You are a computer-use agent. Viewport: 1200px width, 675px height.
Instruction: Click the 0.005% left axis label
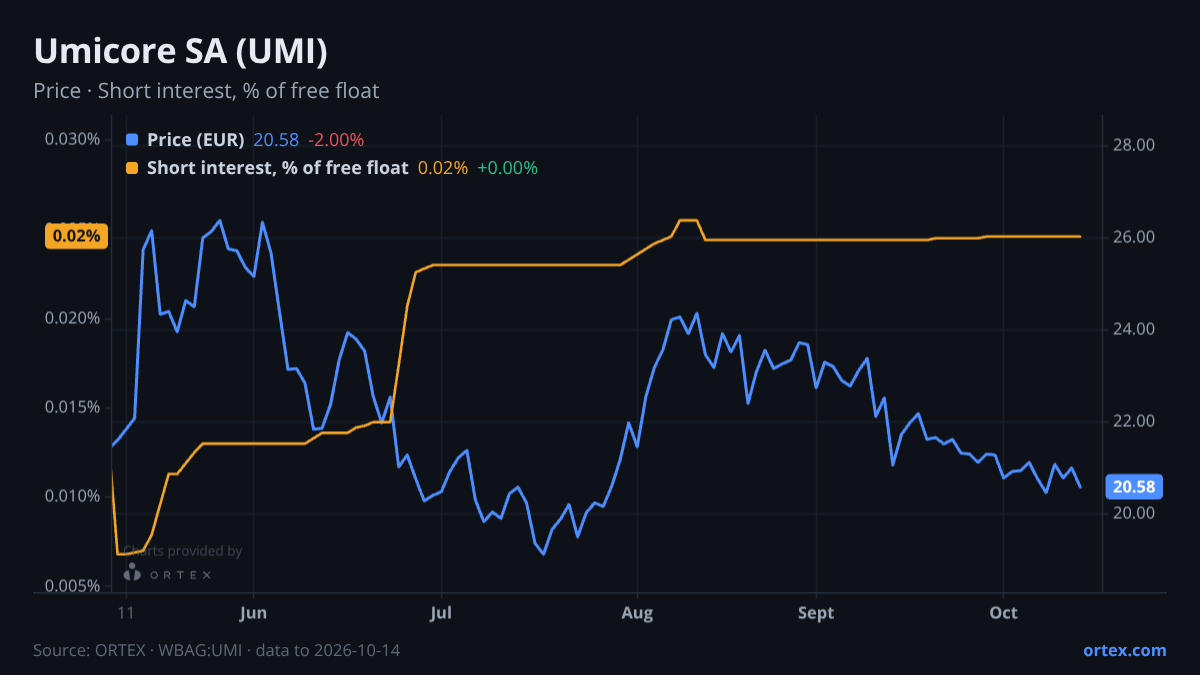click(72, 585)
